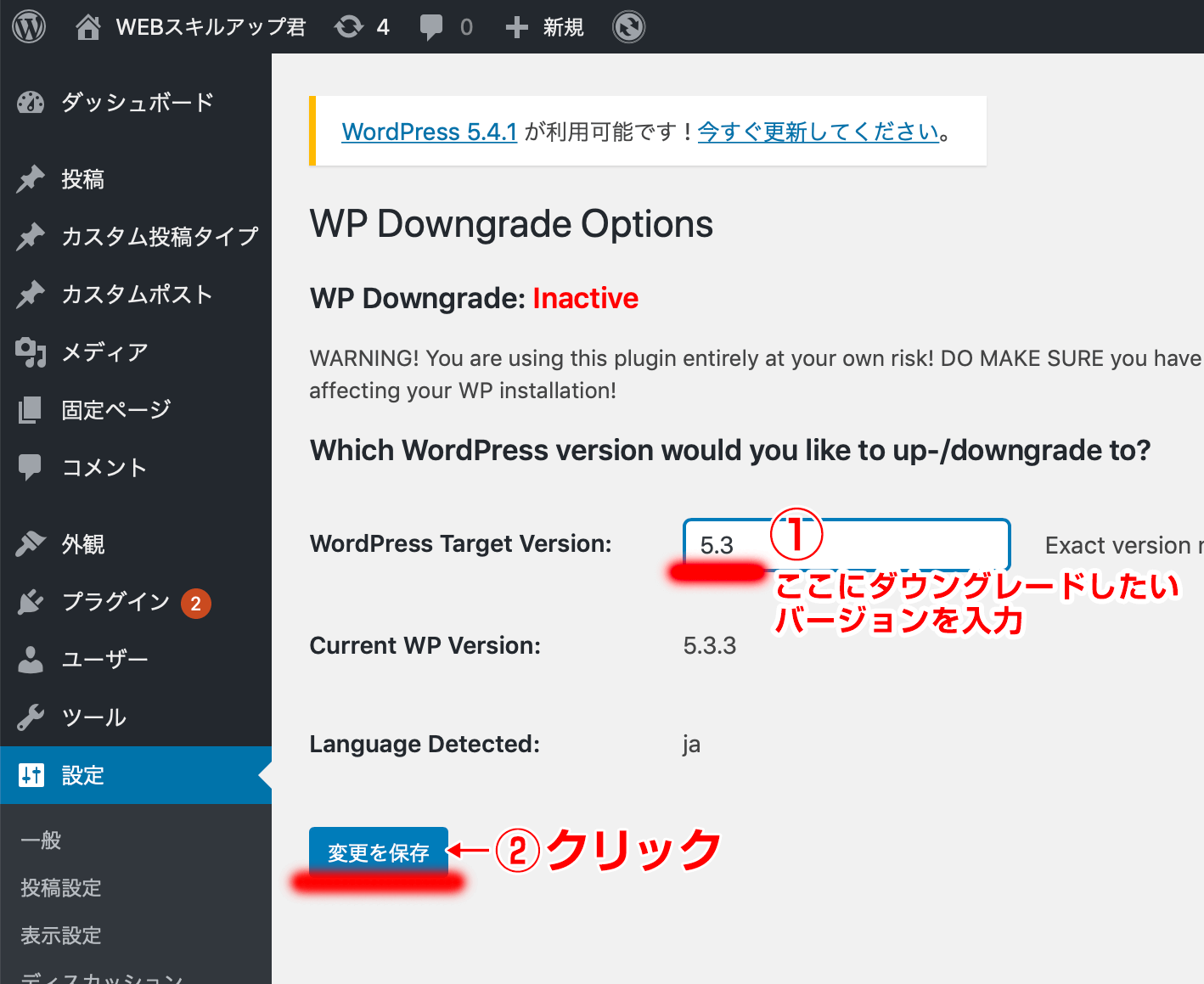This screenshot has height=984, width=1204.
Task: Click the plus icon for 新規
Action: point(517,28)
